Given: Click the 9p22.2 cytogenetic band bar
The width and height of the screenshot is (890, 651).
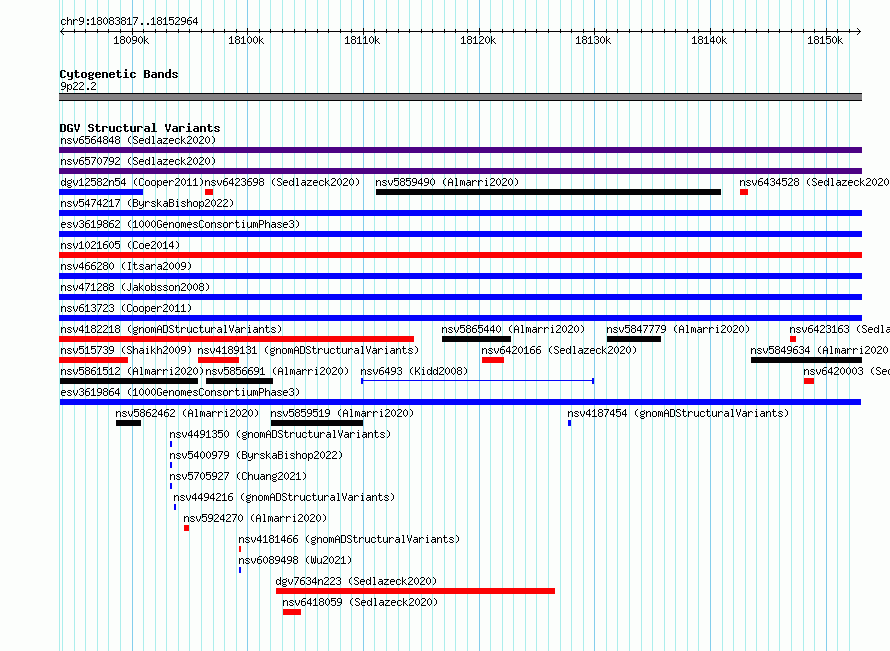Looking at the screenshot, I should [460, 97].
